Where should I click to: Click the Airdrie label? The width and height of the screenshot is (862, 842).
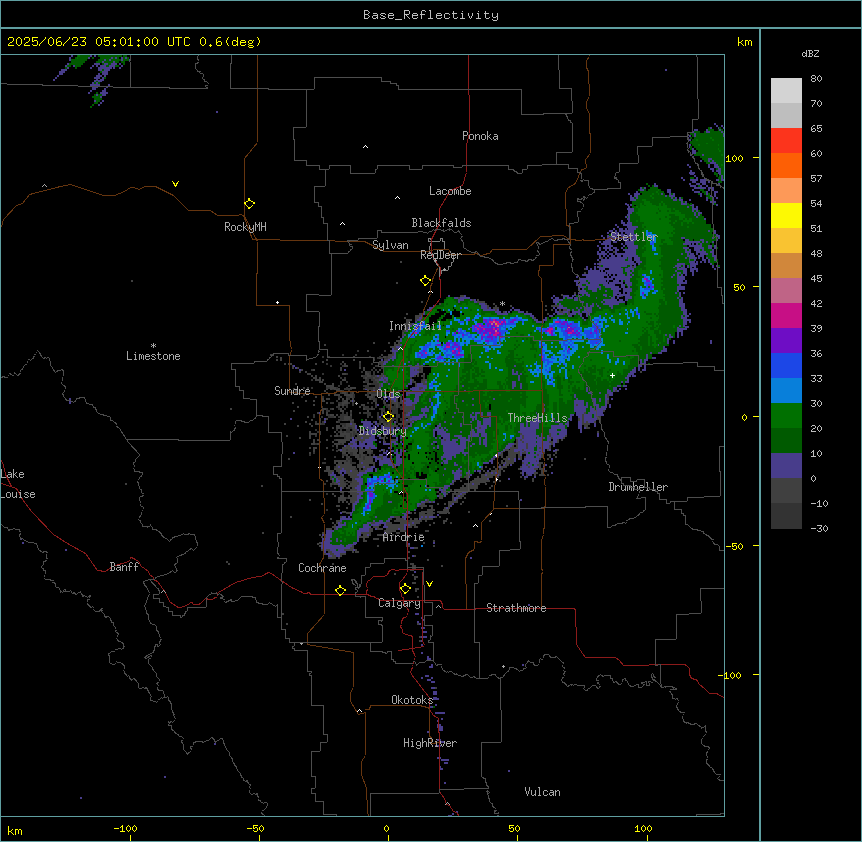(x=404, y=537)
